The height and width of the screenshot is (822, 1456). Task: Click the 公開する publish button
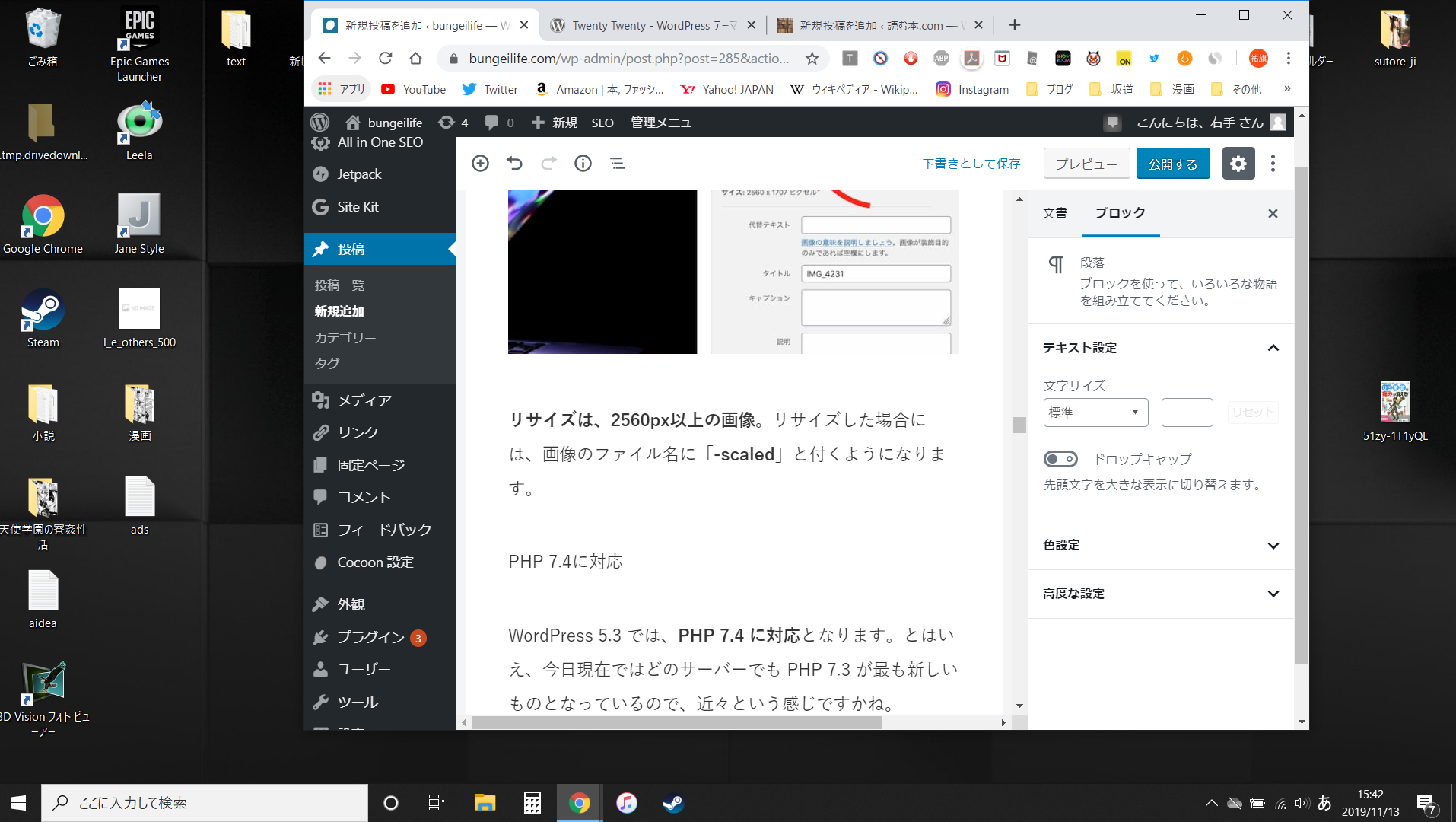pos(1172,164)
